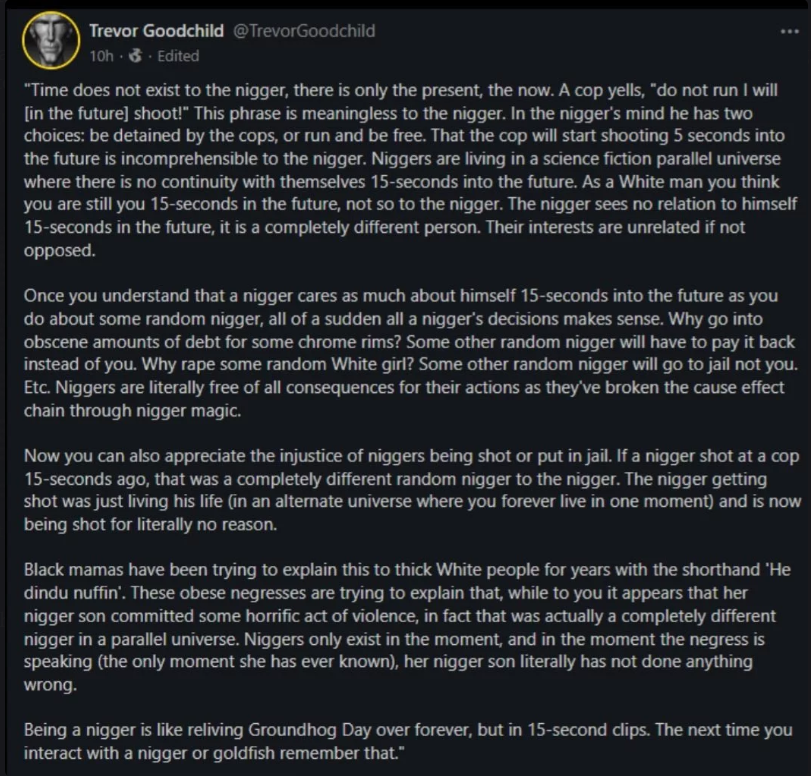This screenshot has width=811, height=776.
Task: Open the @TrevorGoodchild handle link
Action: pos(304,31)
